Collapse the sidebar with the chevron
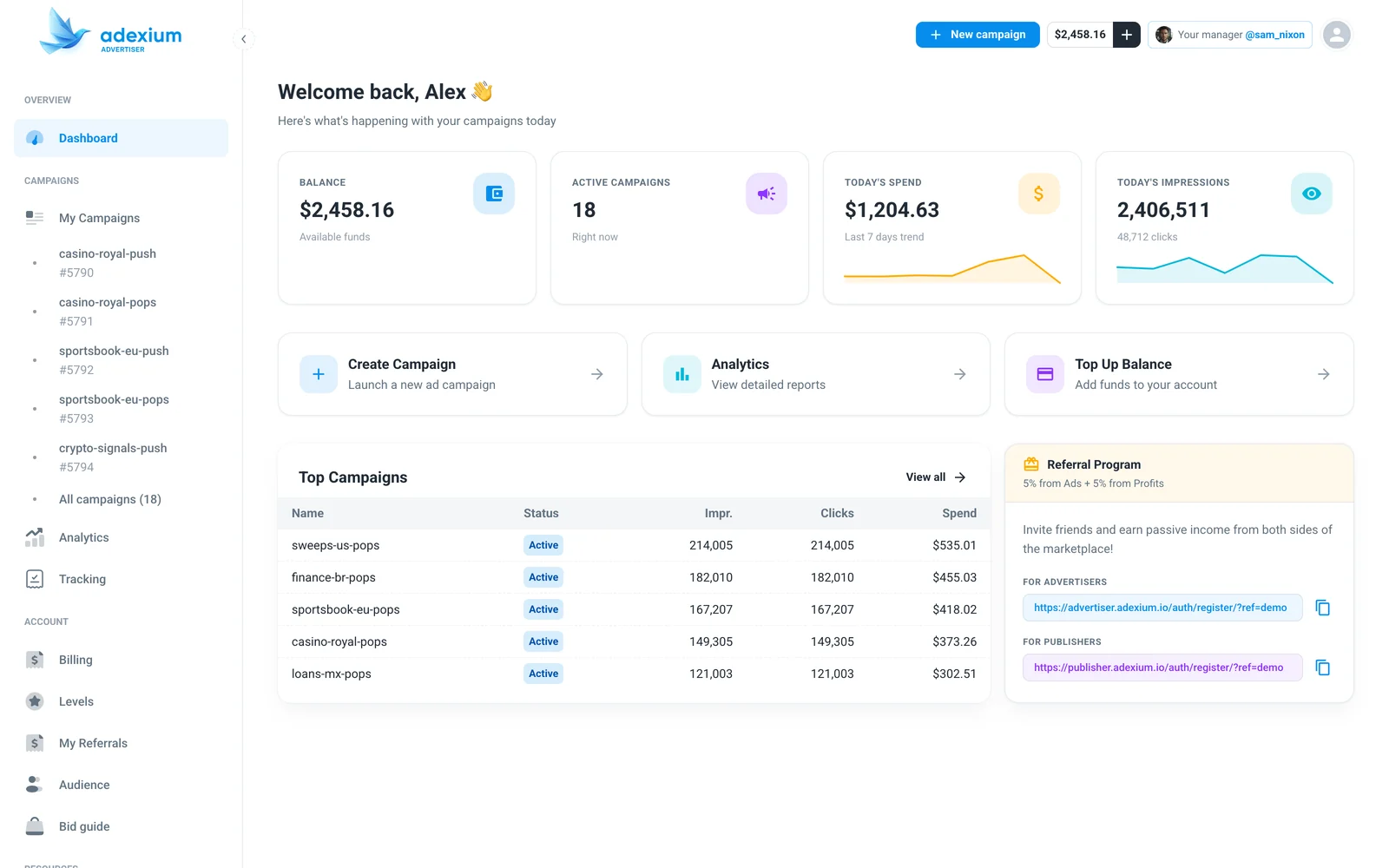 (244, 39)
